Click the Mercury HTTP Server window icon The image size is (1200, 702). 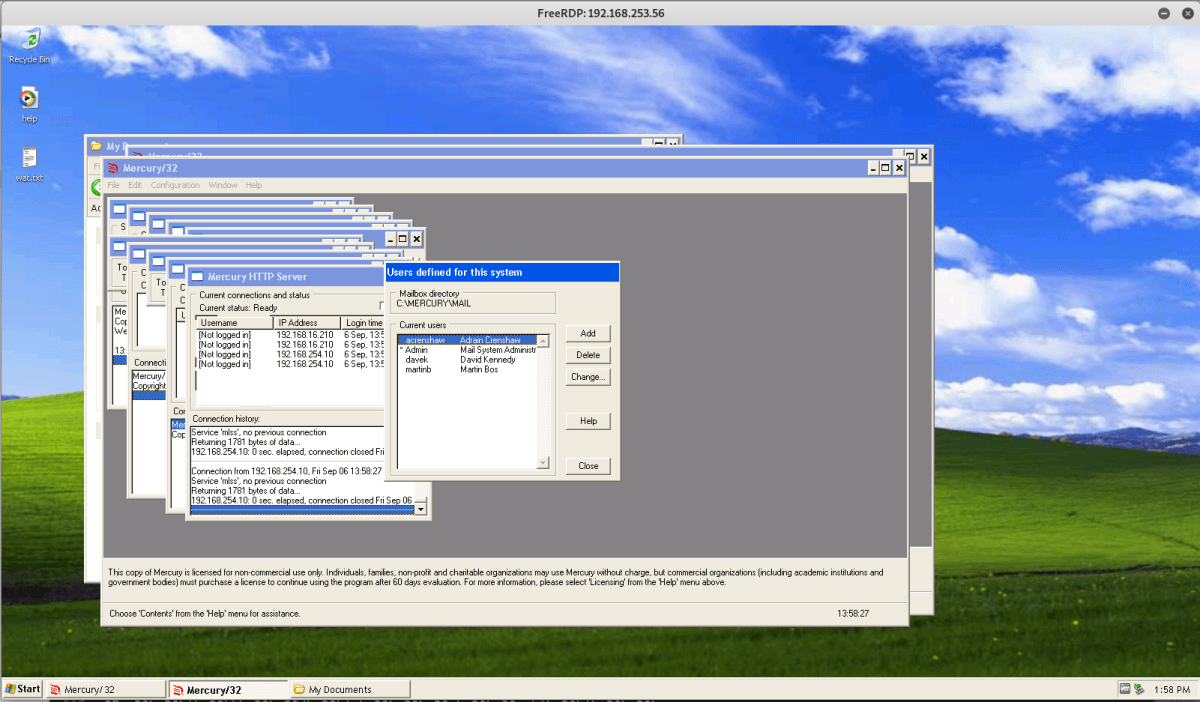[x=197, y=276]
